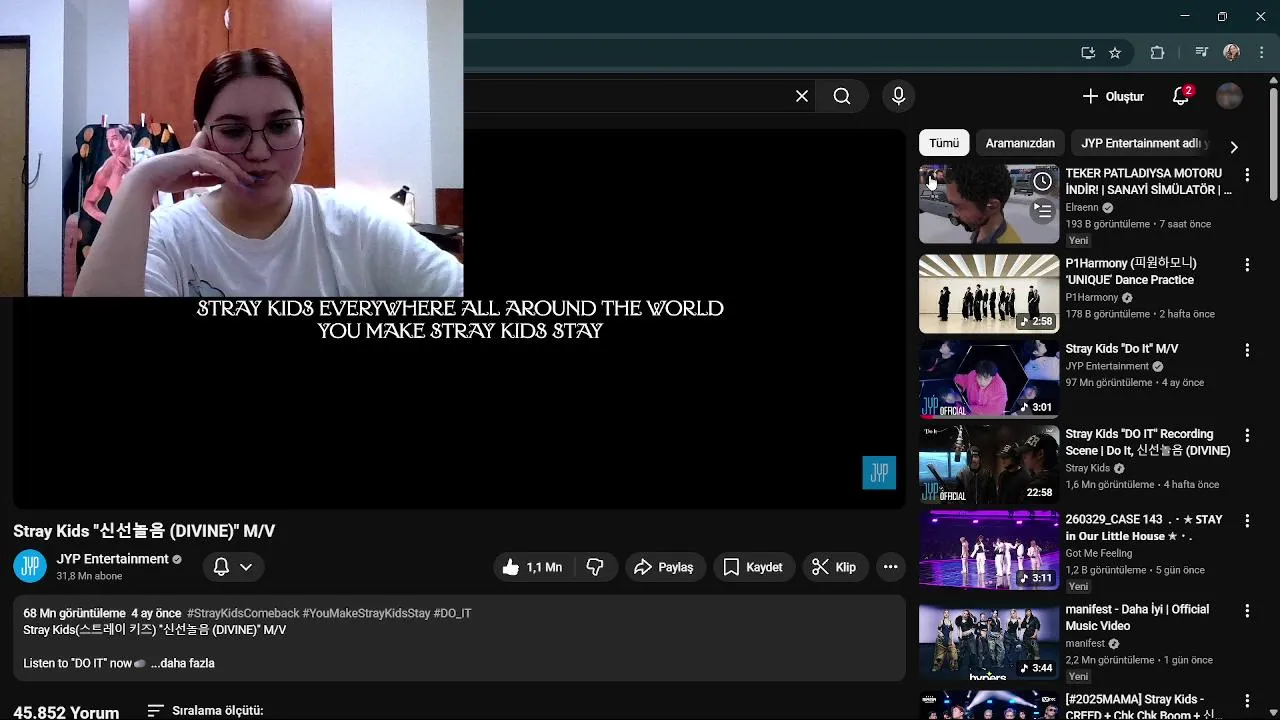Open the YouTube account avatar menu
Image resolution: width=1280 pixels, height=720 pixels.
point(1229,96)
